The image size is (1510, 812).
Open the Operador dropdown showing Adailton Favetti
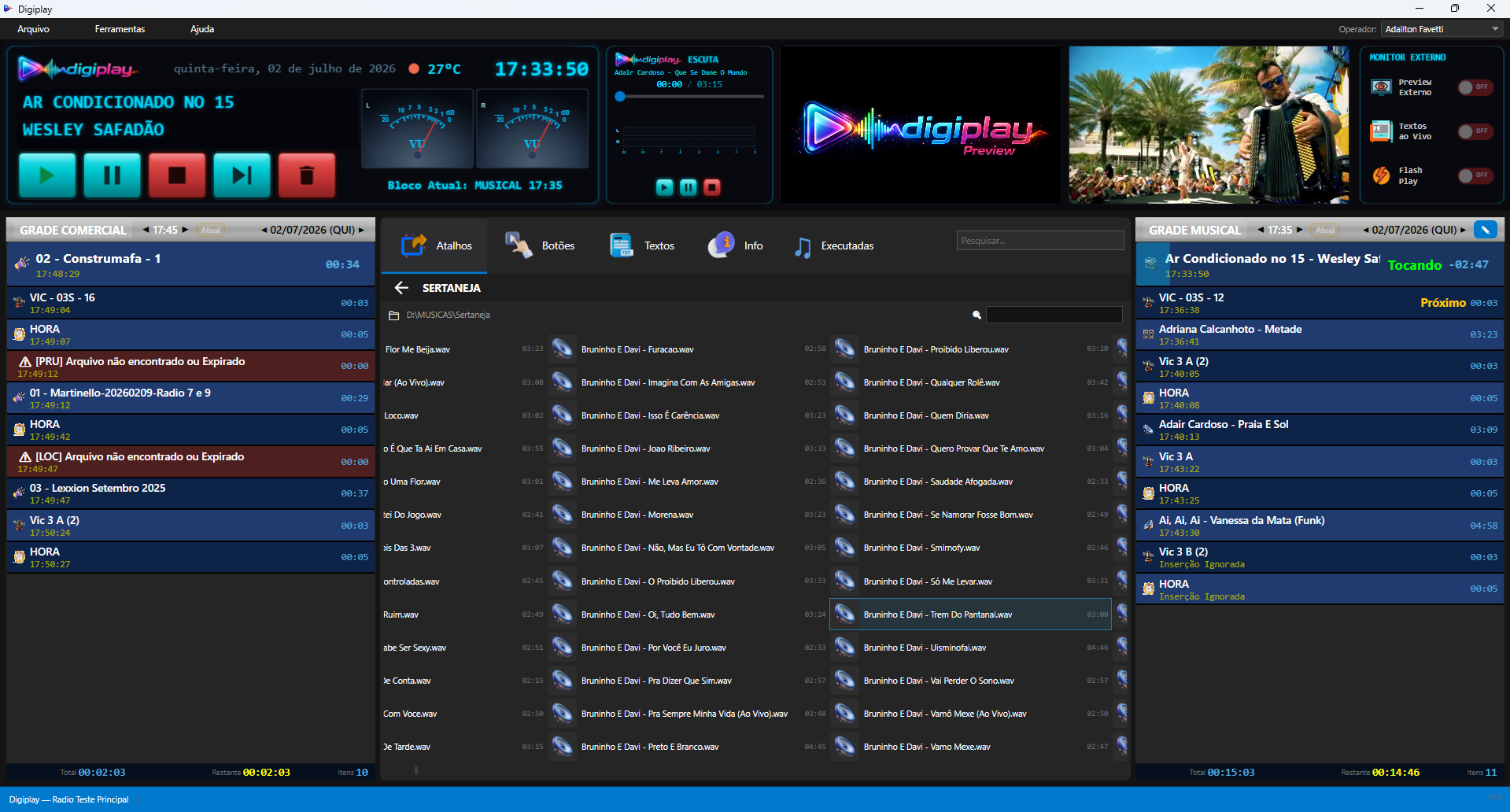click(x=1443, y=29)
